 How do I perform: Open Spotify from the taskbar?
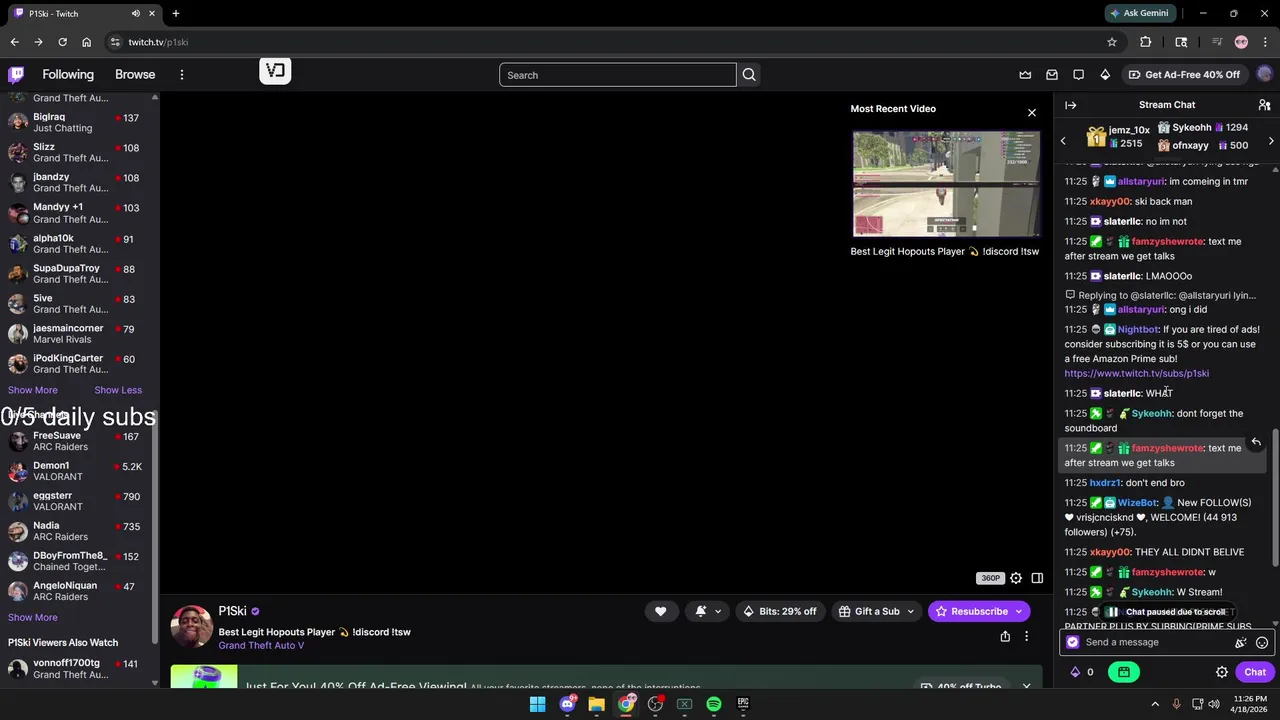tap(713, 704)
